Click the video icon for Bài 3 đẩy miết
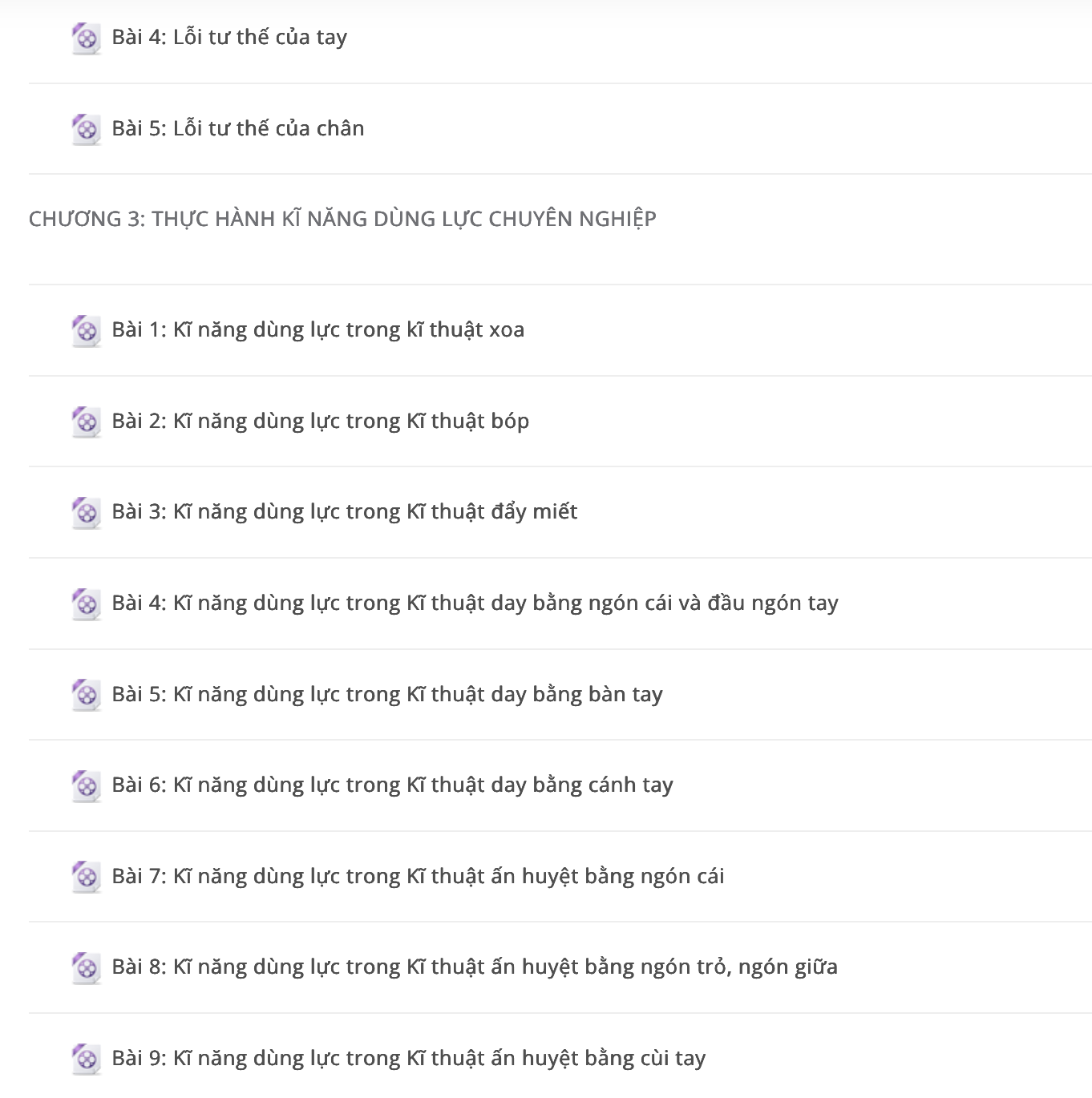Viewport: 1092px width, 1098px height. [86, 512]
